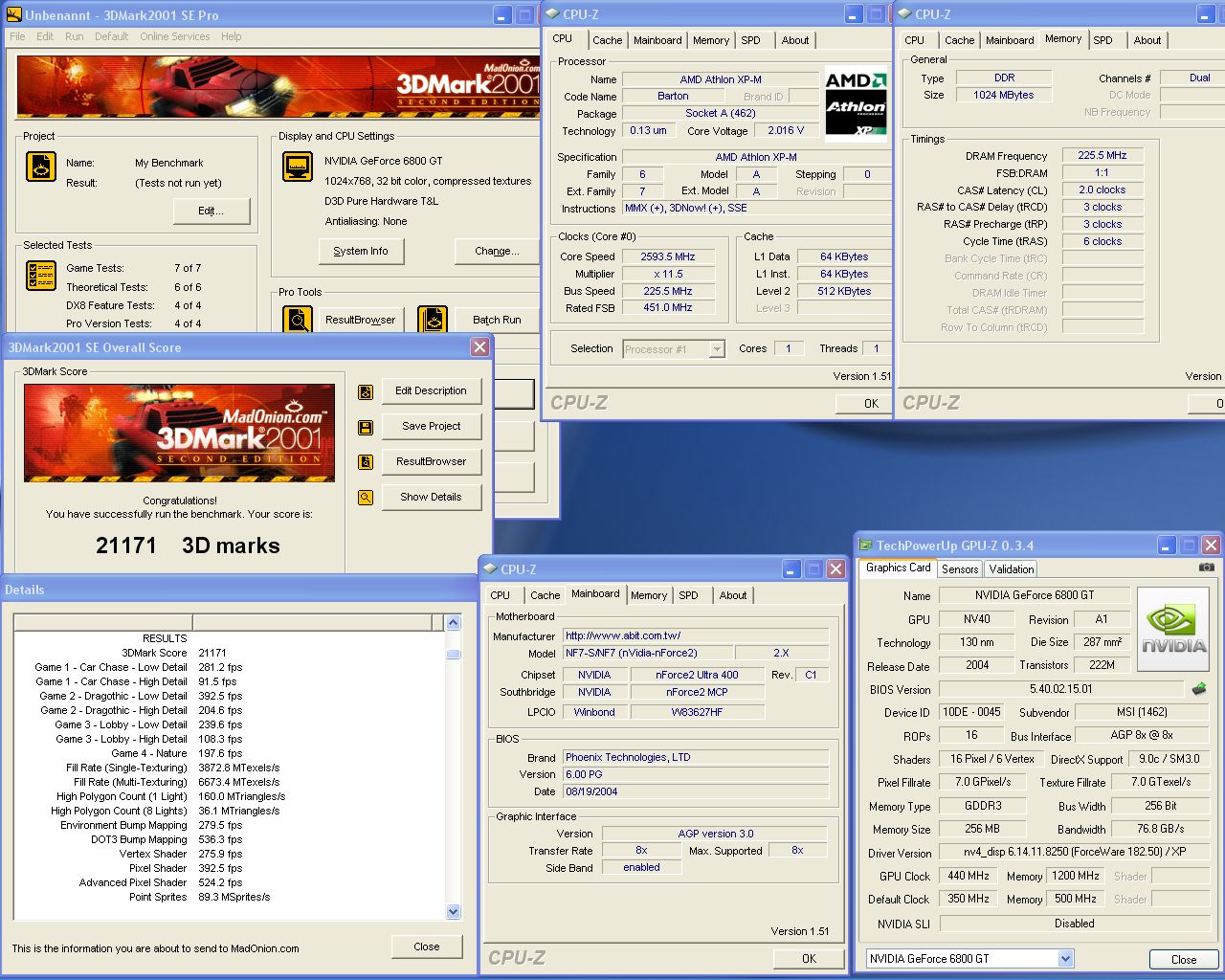Click the BIOS save icon in GPU-Z
The image size is (1225, 980).
click(x=1199, y=689)
